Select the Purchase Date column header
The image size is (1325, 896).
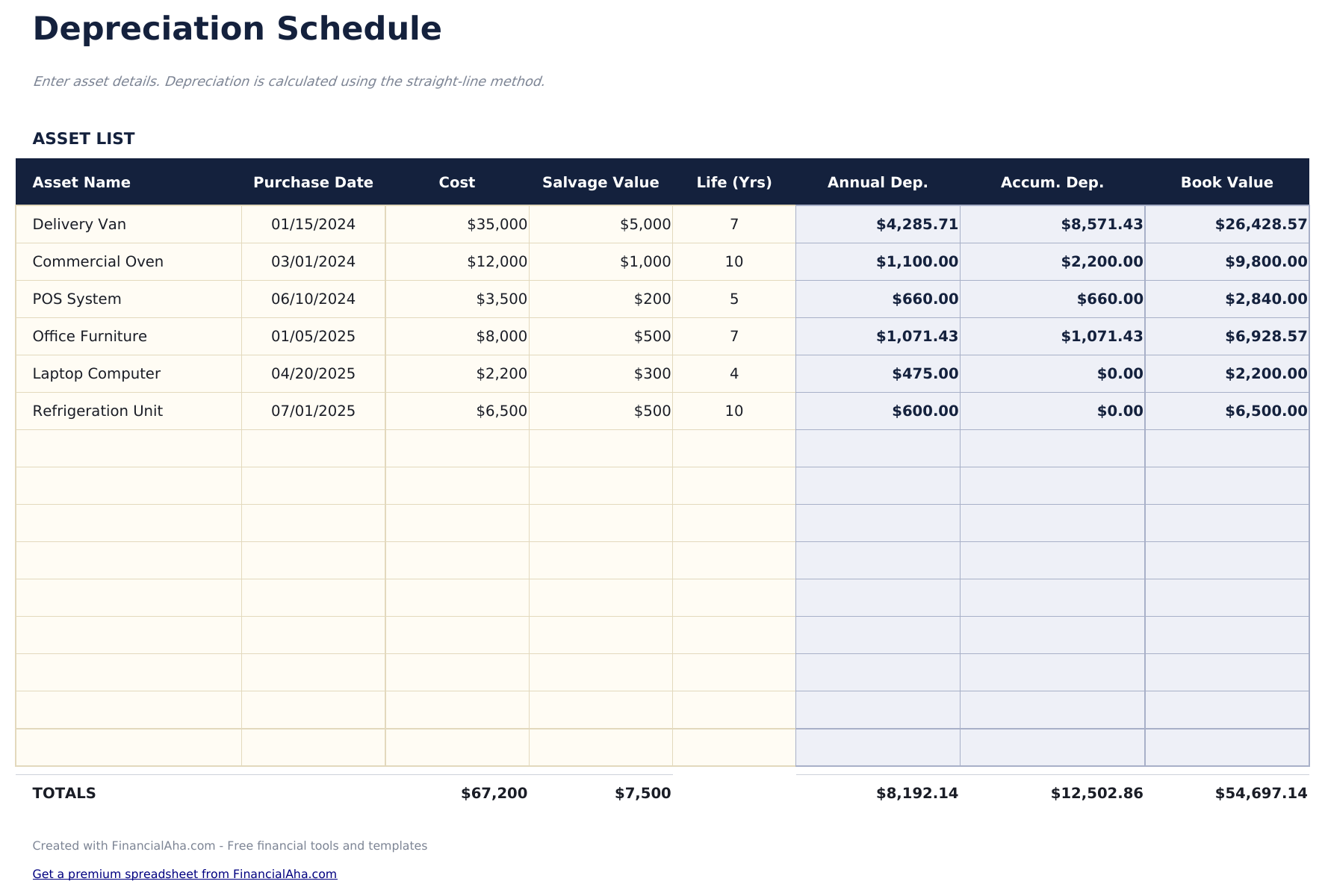[x=313, y=181]
